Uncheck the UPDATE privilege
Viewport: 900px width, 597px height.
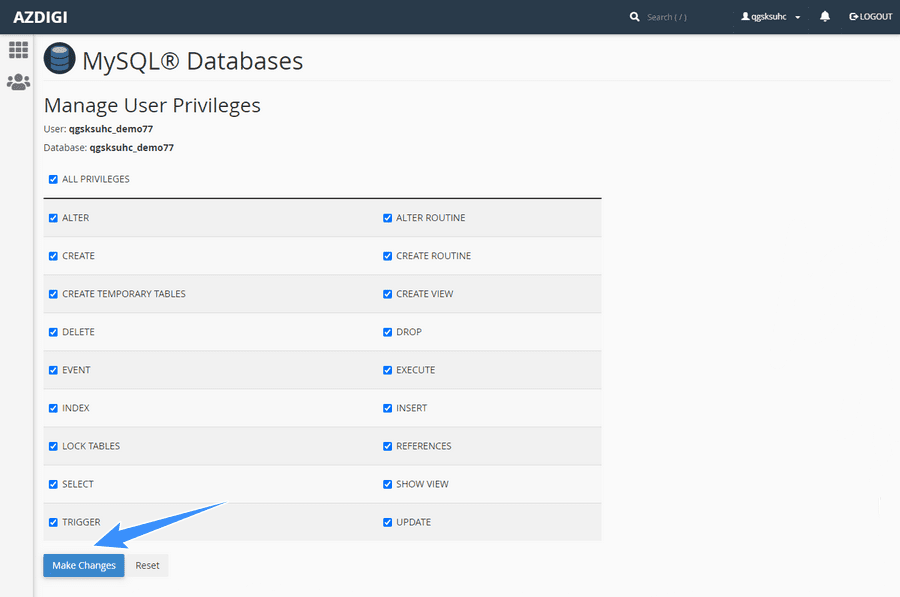[x=387, y=522]
